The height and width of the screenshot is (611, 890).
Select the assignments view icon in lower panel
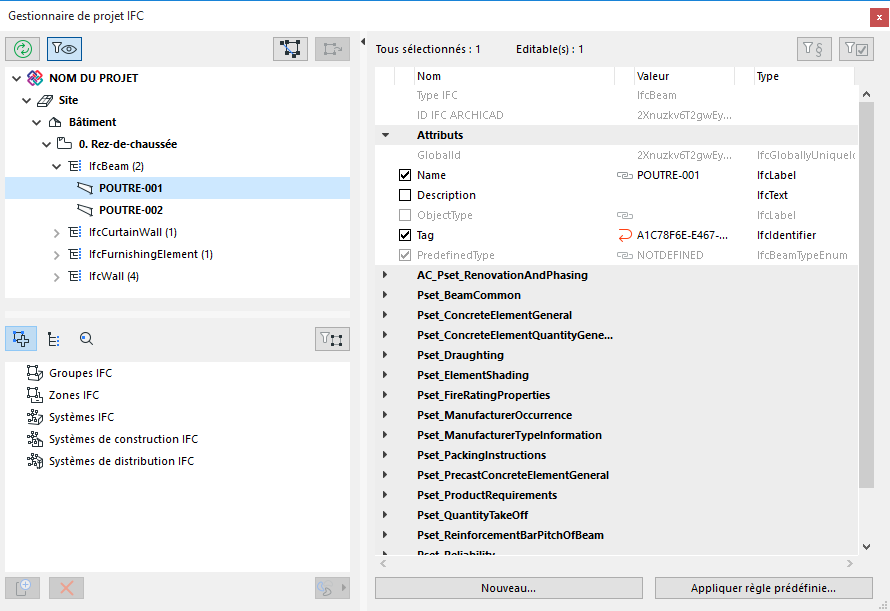(21, 339)
